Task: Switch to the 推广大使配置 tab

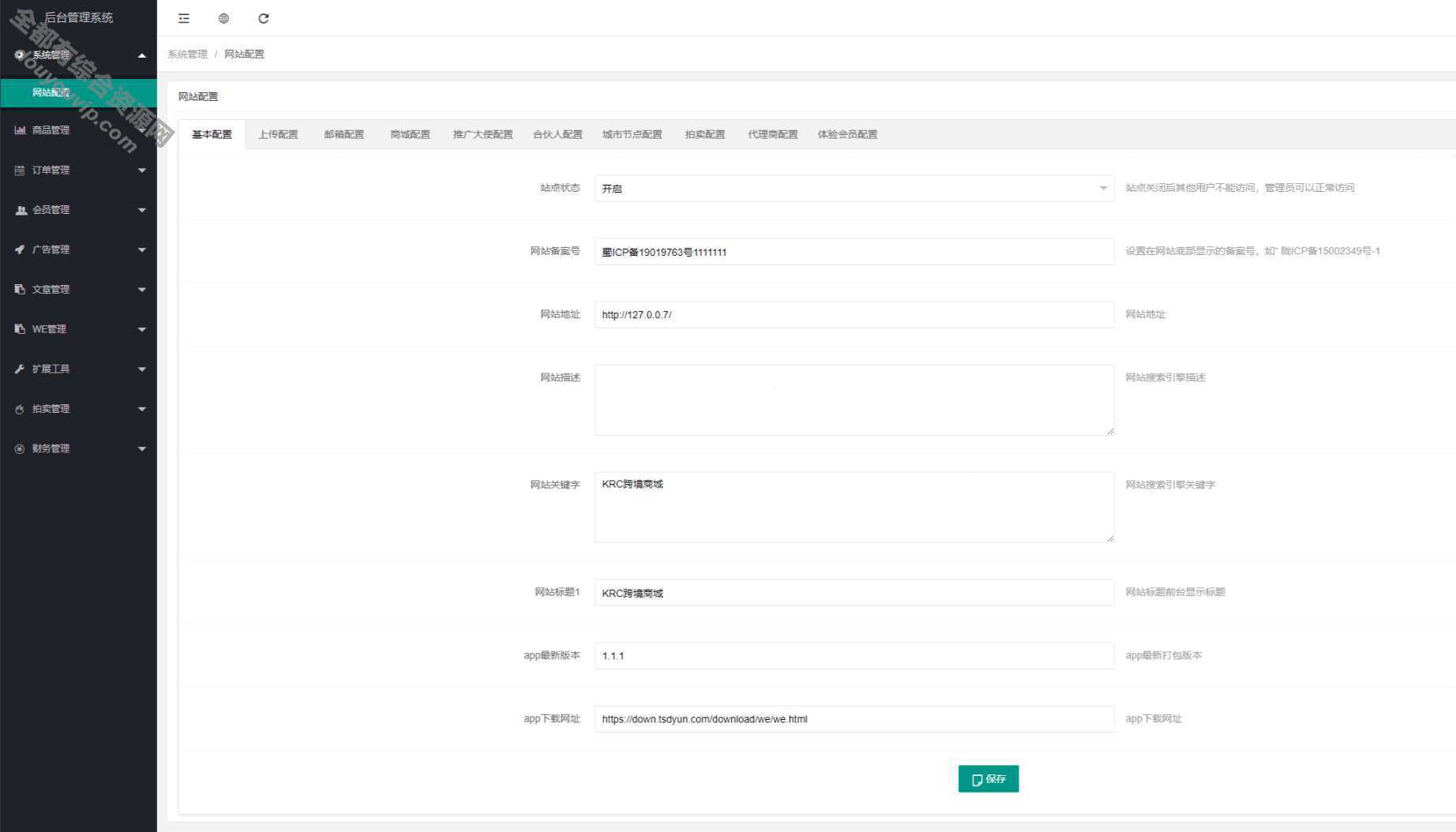Action: [x=482, y=134]
